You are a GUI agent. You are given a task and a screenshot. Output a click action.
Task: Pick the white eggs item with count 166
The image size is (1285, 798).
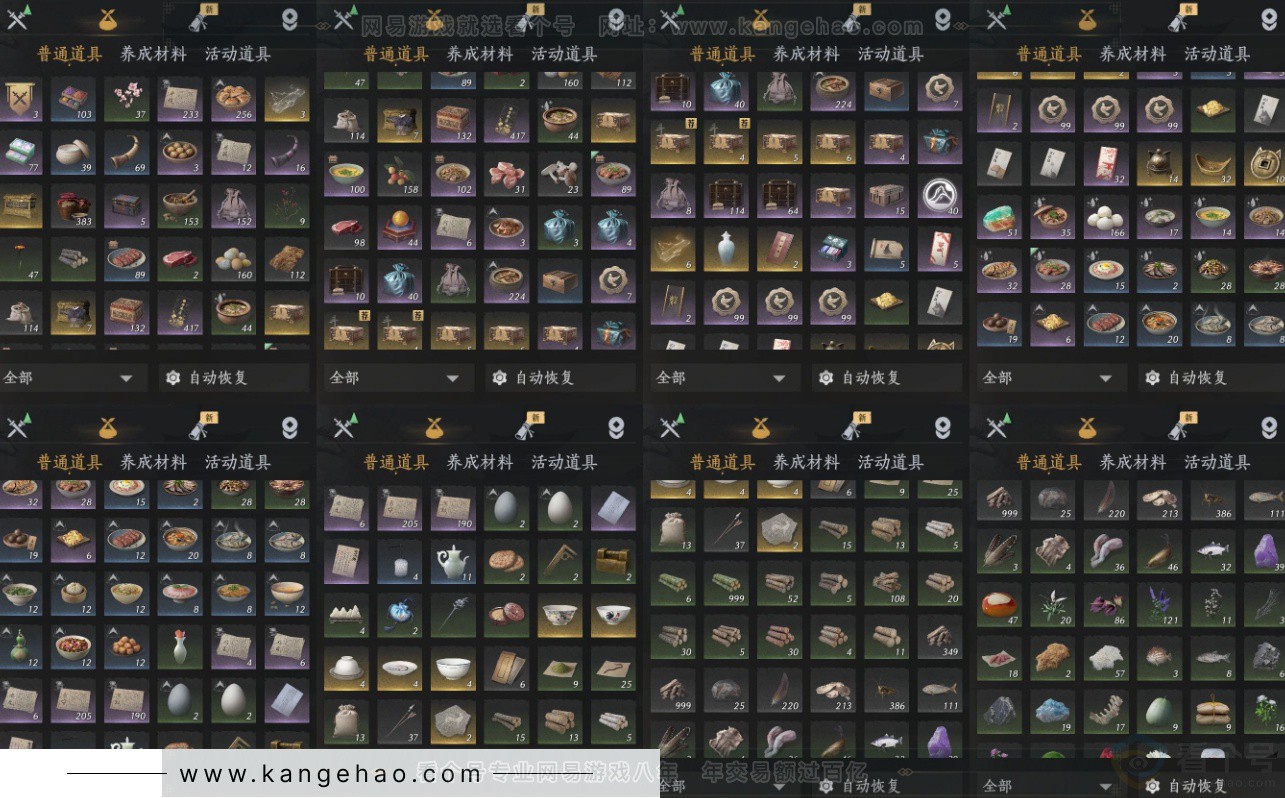(1107, 219)
